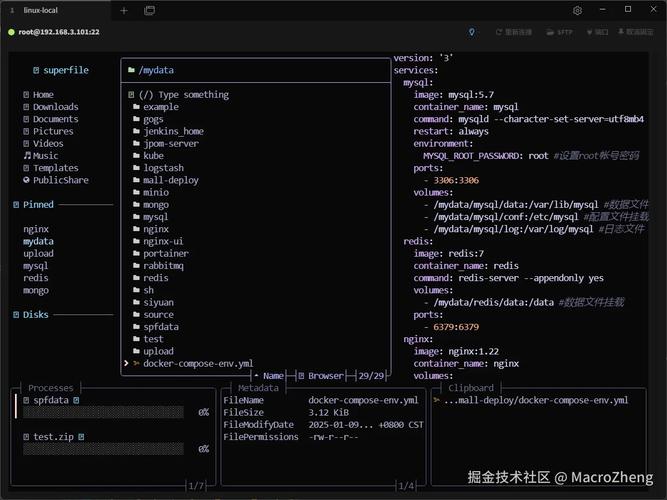Click the split window icon beside the plus
This screenshot has width=667, height=500.
pyautogui.click(x=149, y=11)
